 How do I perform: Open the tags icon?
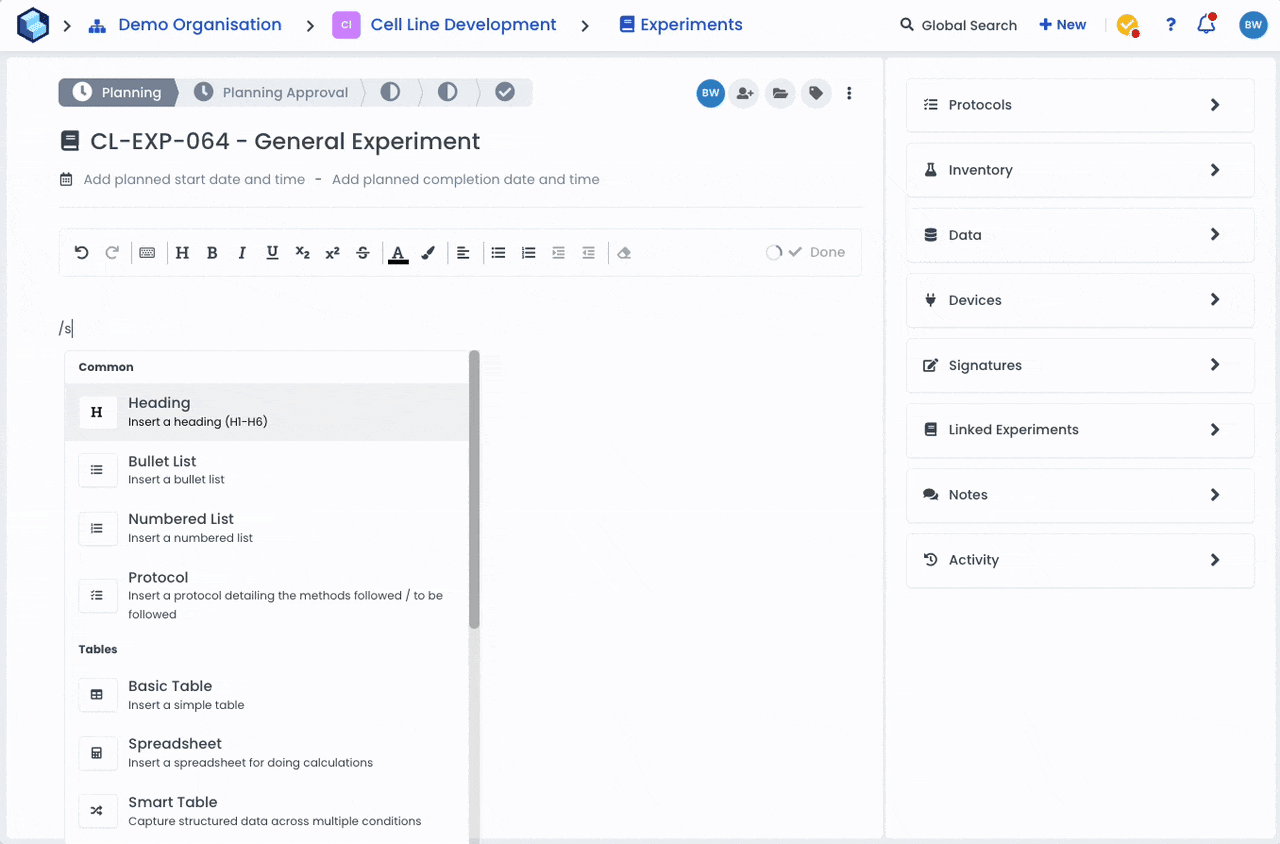click(x=816, y=93)
